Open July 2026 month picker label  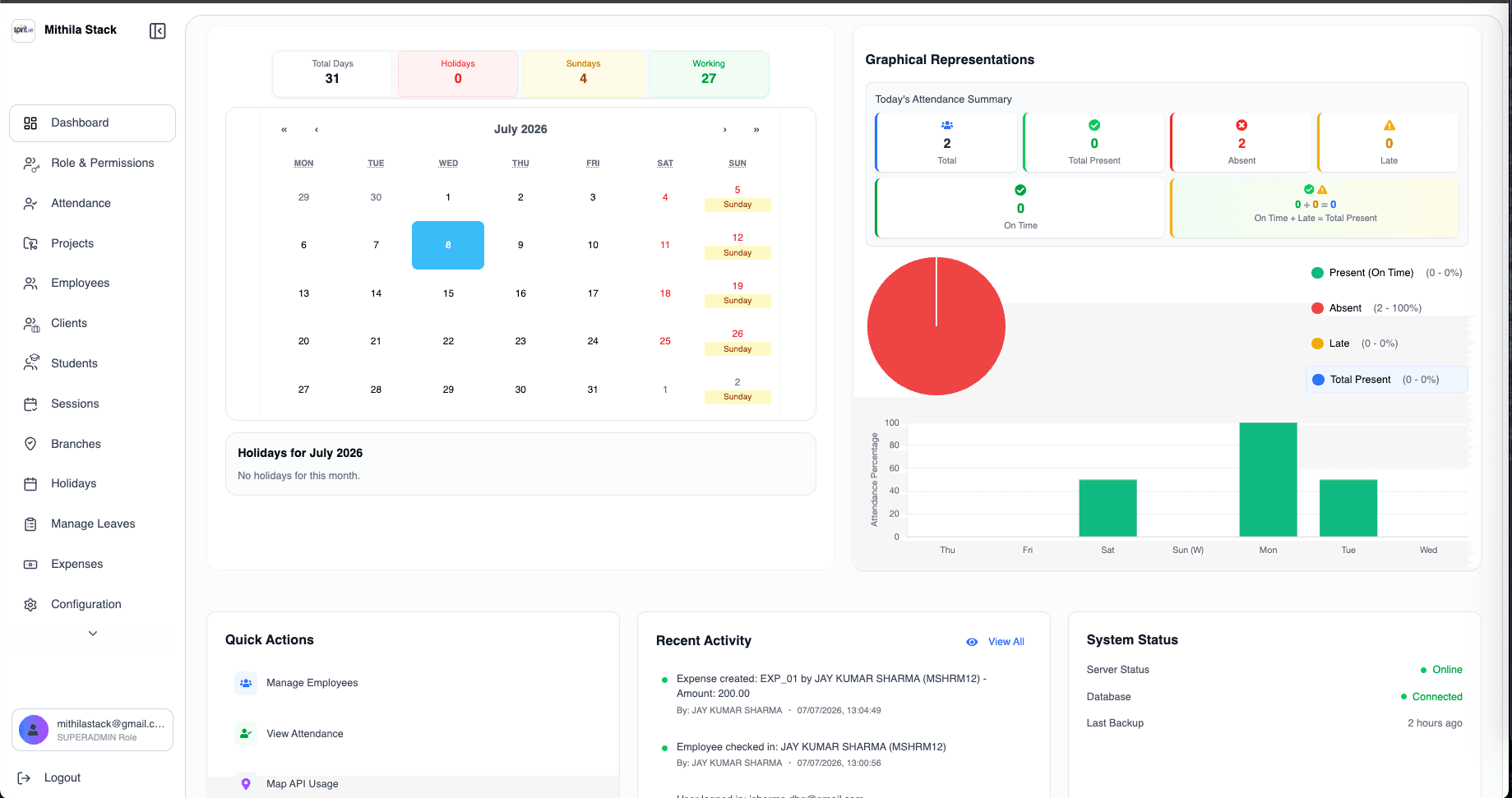coord(520,129)
